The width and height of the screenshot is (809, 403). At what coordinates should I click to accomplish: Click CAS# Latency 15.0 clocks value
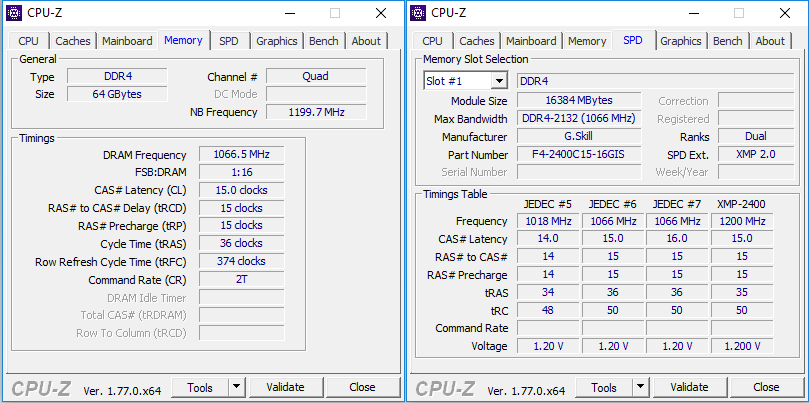(x=241, y=190)
